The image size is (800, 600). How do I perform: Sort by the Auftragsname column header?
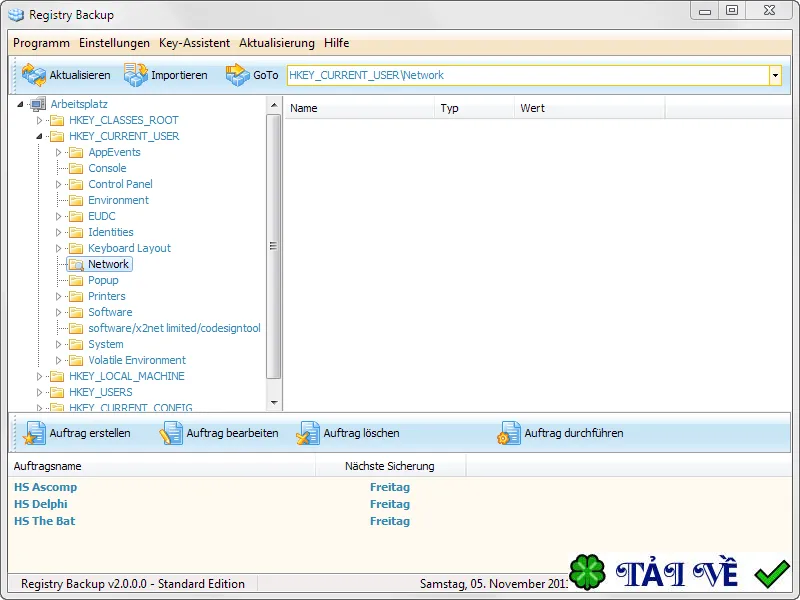[162, 466]
